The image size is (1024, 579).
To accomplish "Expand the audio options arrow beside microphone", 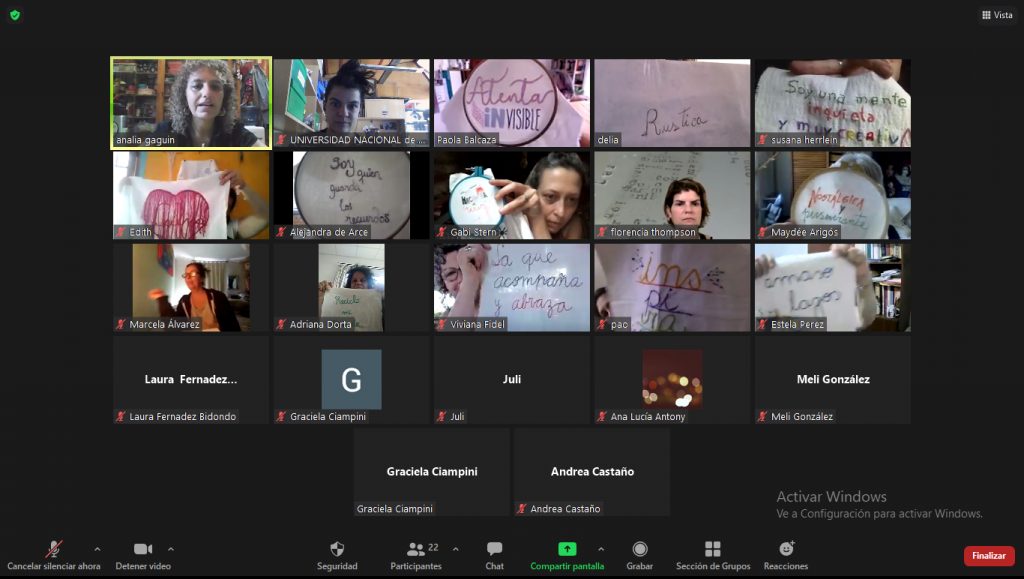I will [x=97, y=549].
